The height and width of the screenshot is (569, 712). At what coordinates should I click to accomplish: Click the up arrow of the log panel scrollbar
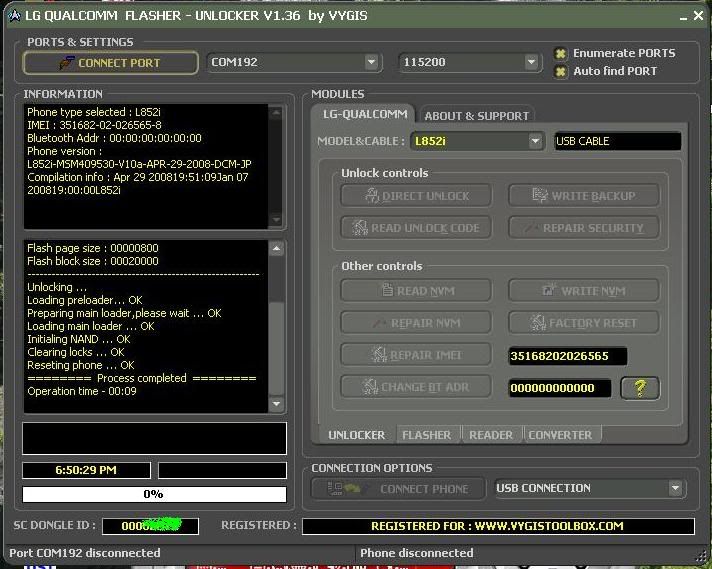pos(277,248)
